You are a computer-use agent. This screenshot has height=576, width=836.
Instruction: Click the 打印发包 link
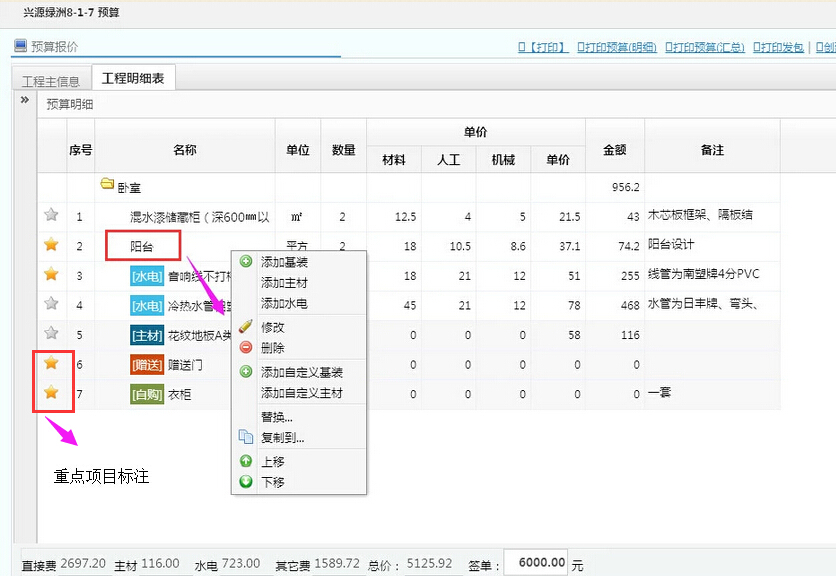(778, 47)
